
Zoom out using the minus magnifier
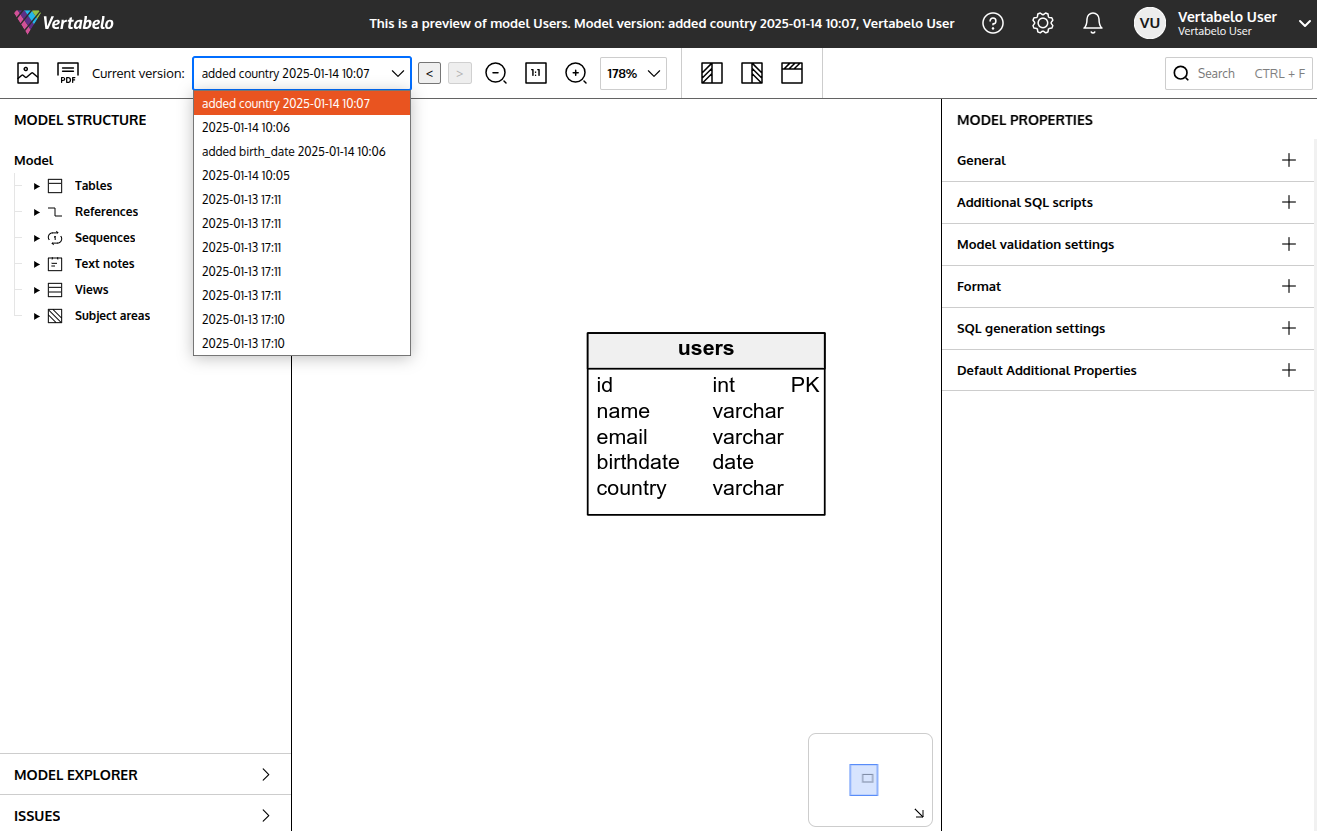coord(496,73)
